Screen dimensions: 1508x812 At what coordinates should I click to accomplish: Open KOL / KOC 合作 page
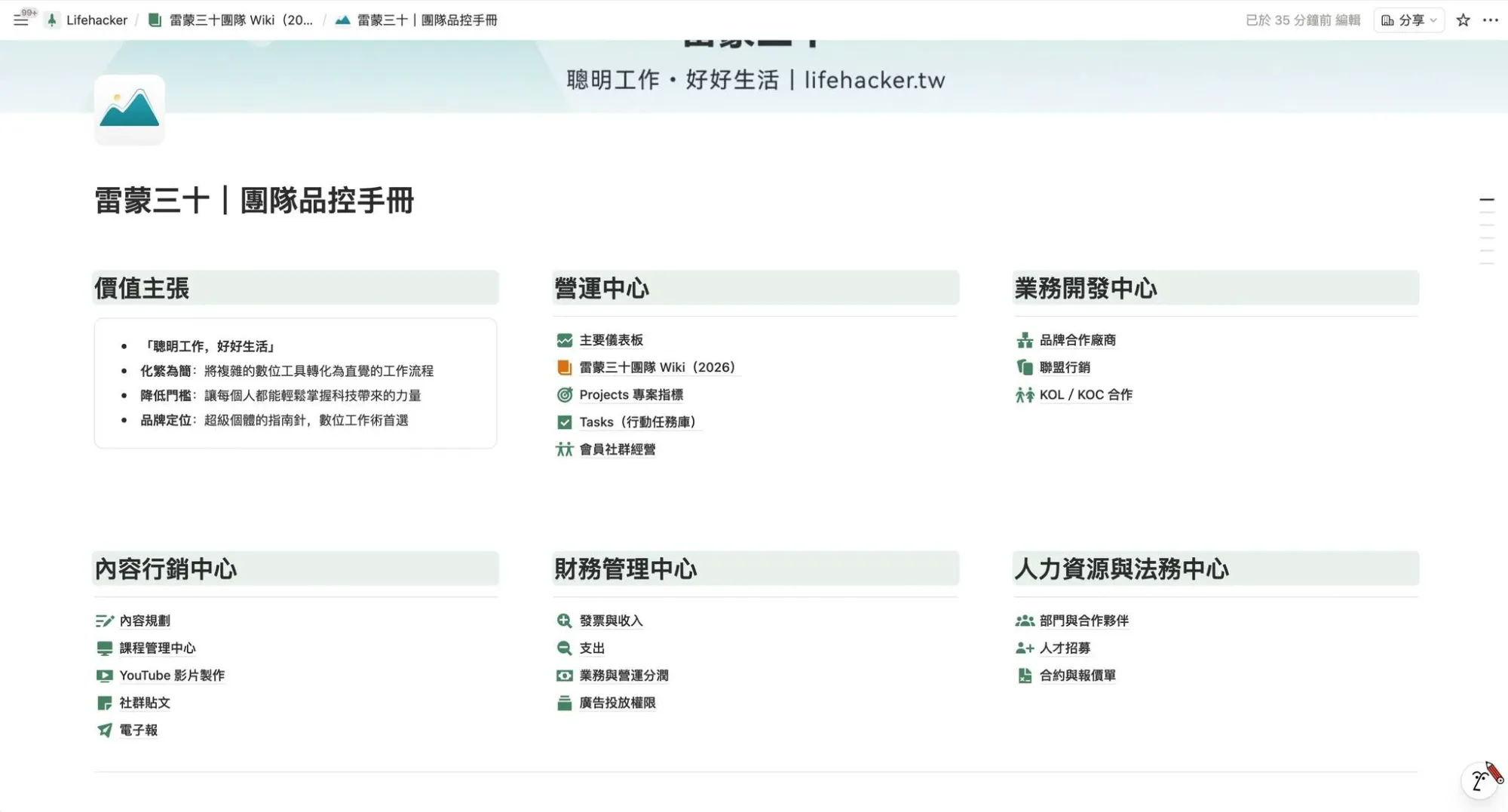click(x=1085, y=394)
